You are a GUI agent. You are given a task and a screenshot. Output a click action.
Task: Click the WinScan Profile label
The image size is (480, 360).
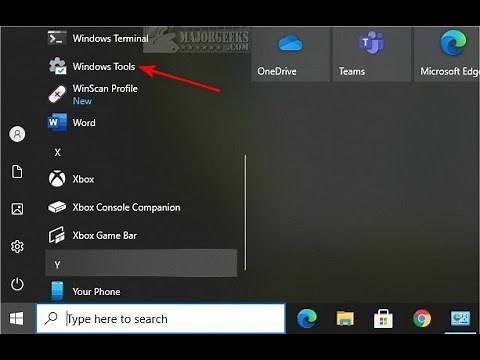pos(105,88)
